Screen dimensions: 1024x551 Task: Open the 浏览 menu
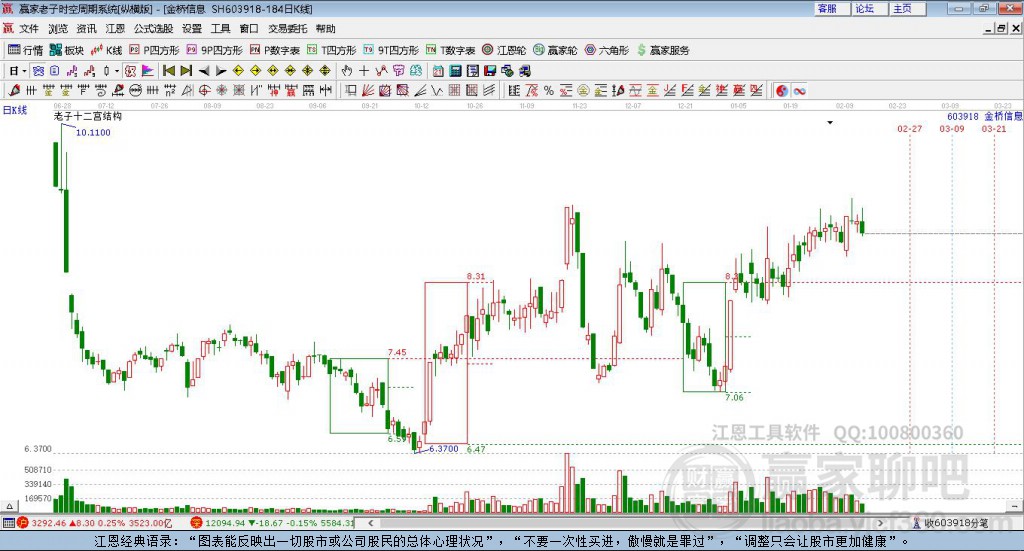[x=57, y=29]
